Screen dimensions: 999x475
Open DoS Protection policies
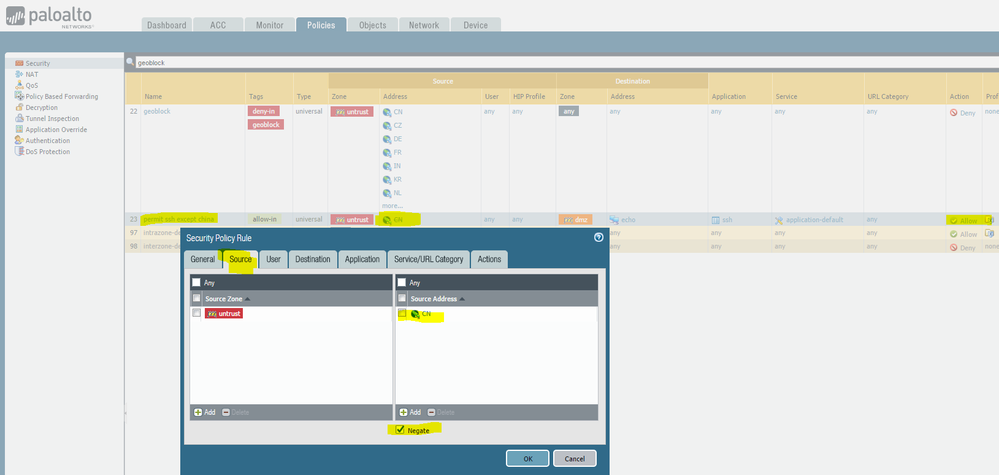(48, 152)
